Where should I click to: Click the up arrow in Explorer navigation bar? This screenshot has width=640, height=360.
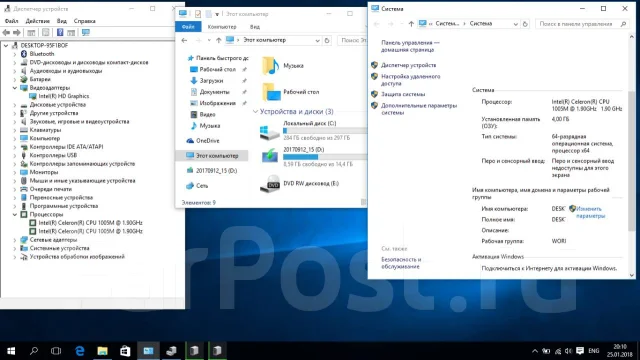pos(218,40)
